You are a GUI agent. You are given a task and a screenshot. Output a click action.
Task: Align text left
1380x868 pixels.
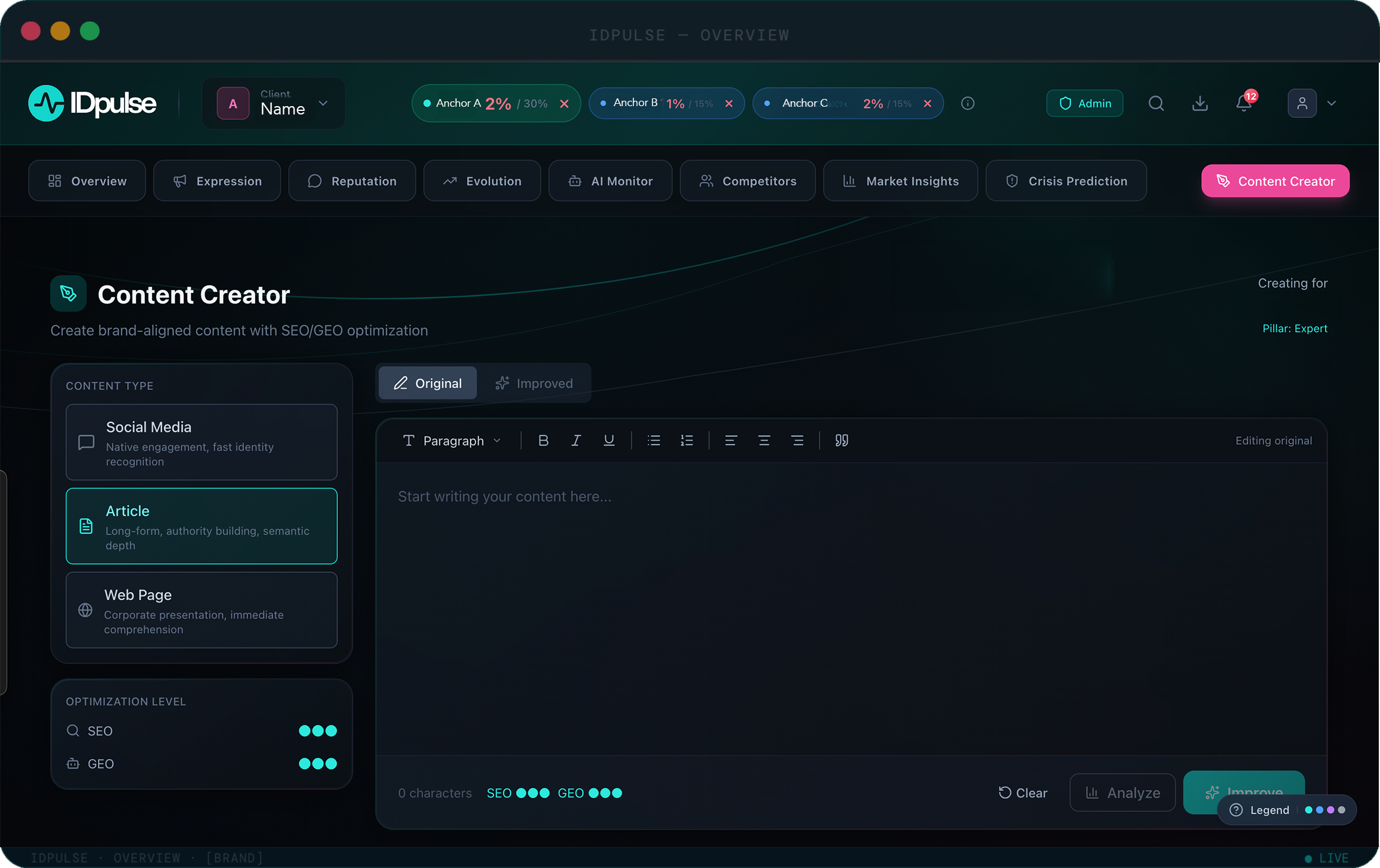coord(731,441)
